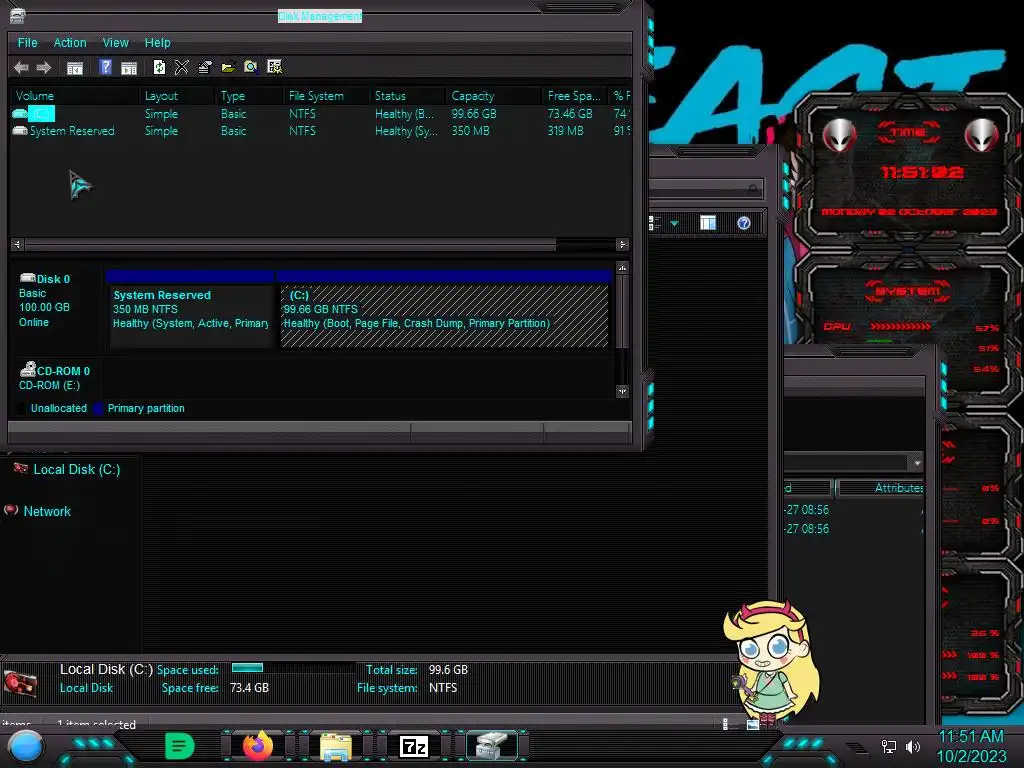The image size is (1024, 768).
Task: Sort by the Capacity column header
Action: pyautogui.click(x=494, y=95)
